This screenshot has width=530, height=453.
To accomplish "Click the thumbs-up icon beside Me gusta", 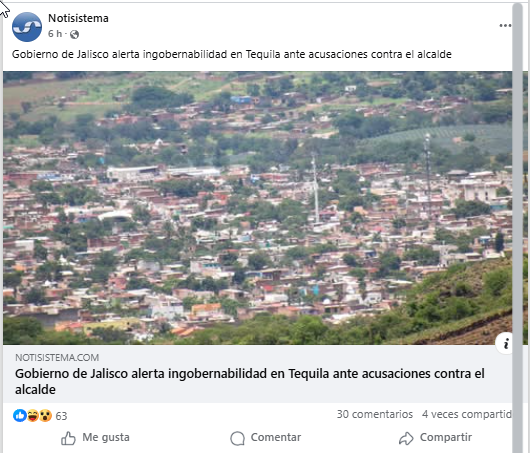I will coord(68,438).
